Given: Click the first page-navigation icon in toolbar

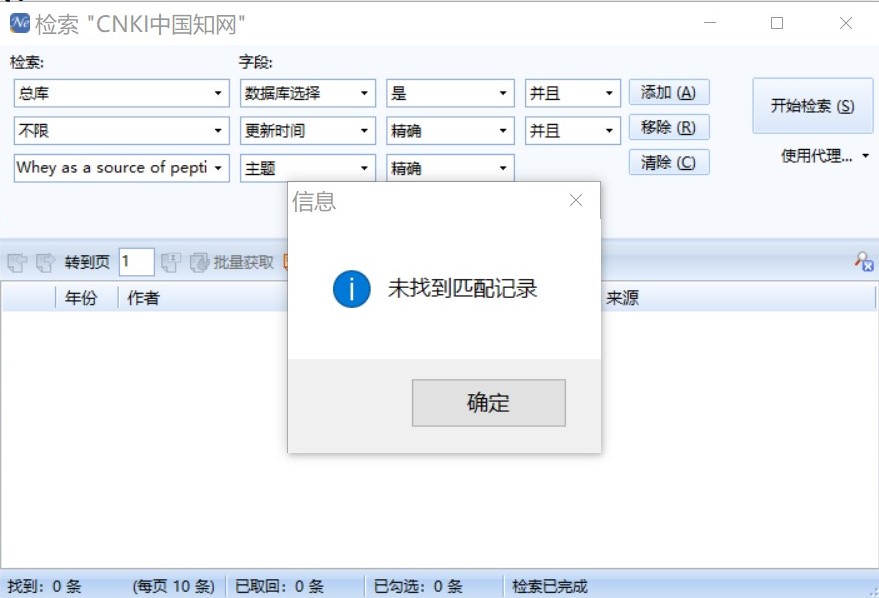Looking at the screenshot, I should (x=17, y=262).
